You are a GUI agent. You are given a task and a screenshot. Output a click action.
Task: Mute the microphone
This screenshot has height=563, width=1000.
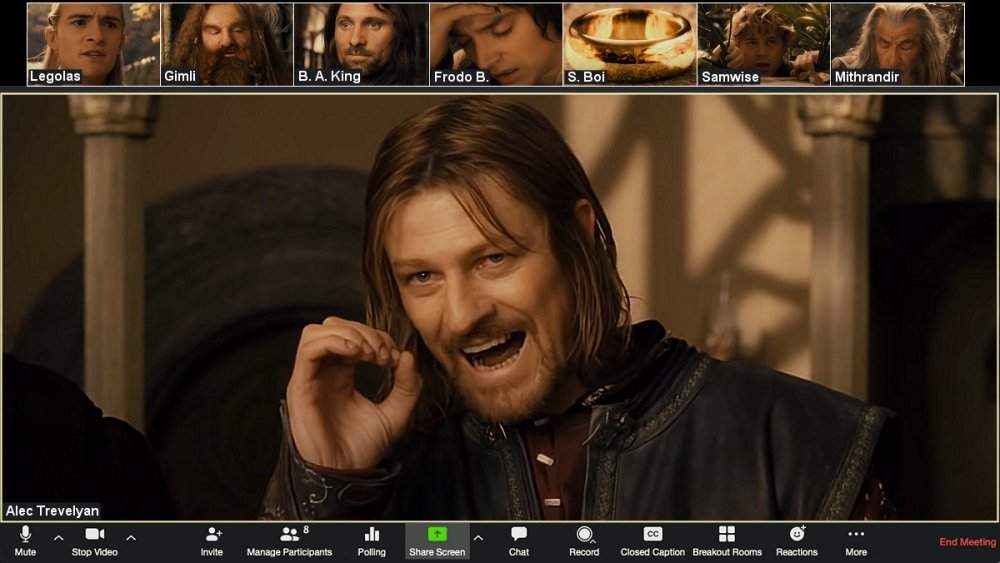click(25, 541)
